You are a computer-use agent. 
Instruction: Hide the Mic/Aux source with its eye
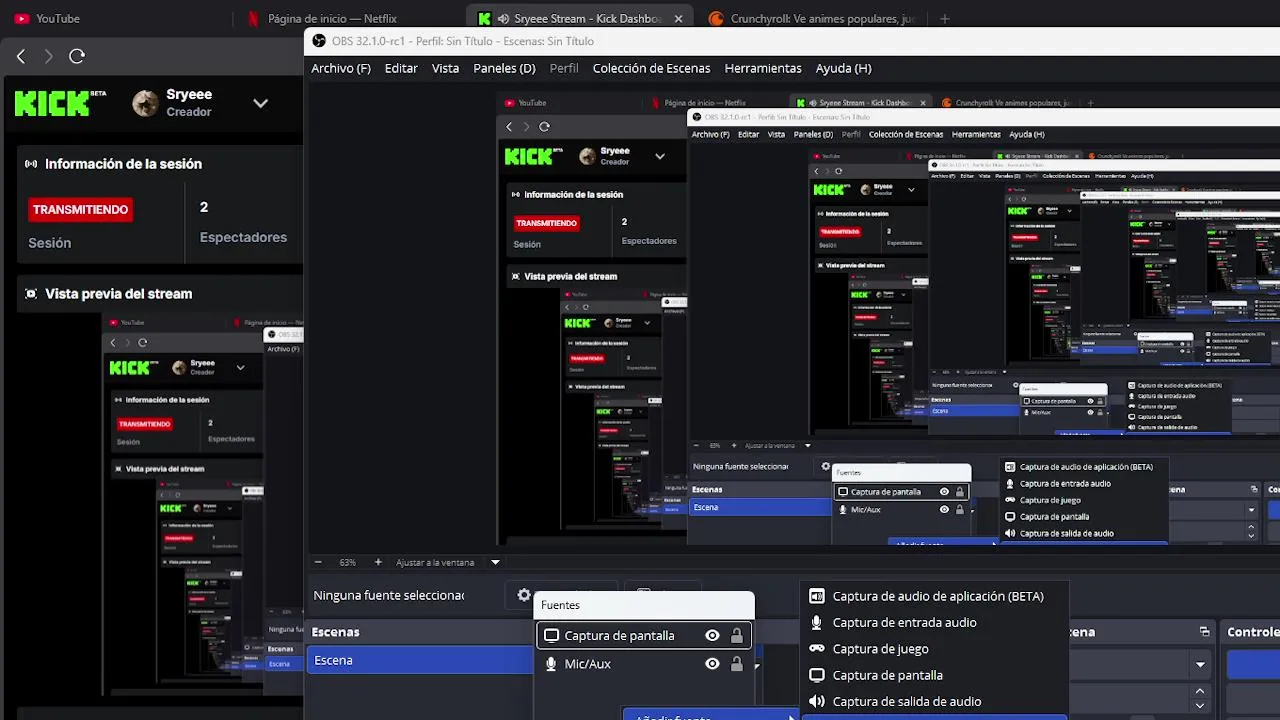tap(712, 664)
